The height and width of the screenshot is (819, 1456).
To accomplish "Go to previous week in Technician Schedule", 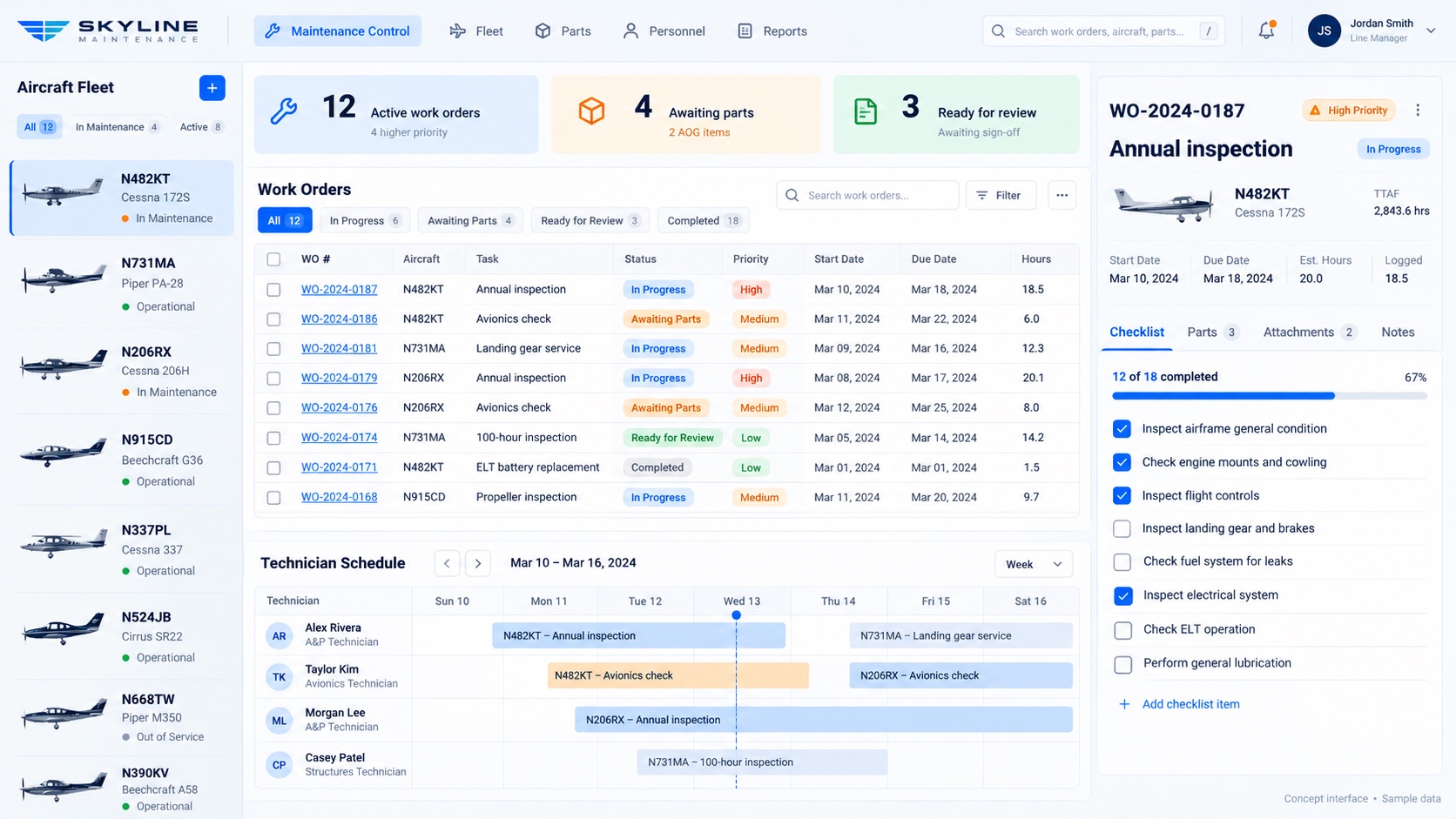I will (447, 563).
